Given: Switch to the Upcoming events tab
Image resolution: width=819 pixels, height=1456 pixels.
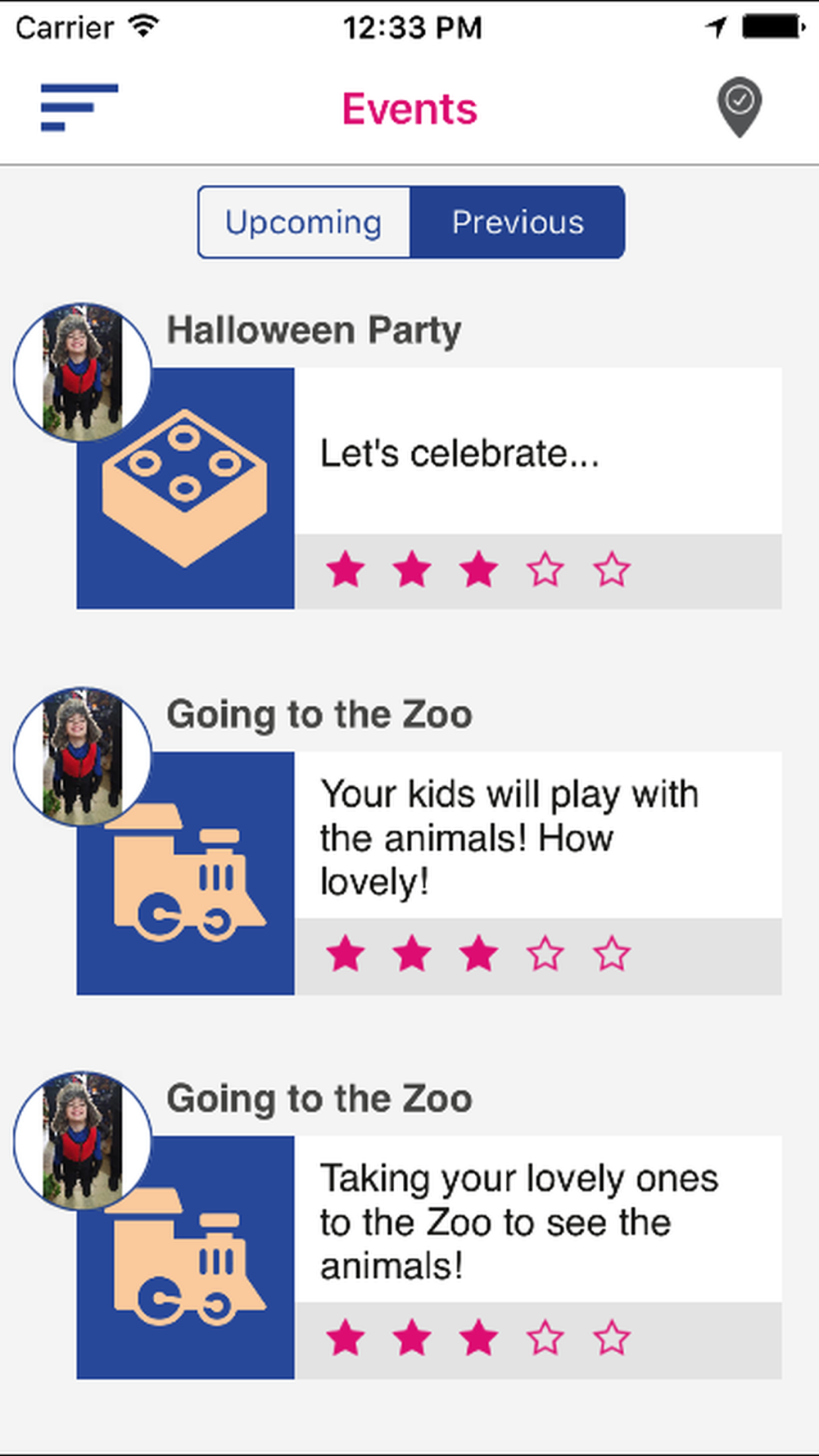Looking at the screenshot, I should click(x=304, y=223).
